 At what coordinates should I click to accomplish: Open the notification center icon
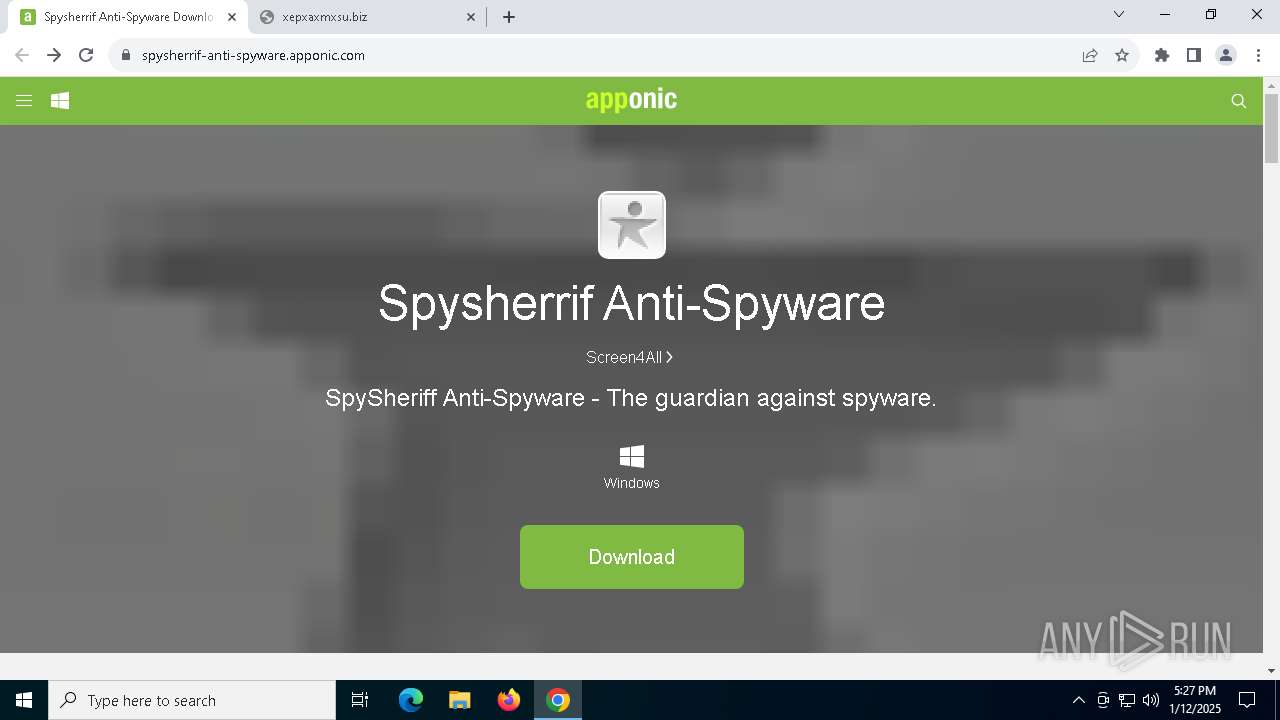(1247, 700)
